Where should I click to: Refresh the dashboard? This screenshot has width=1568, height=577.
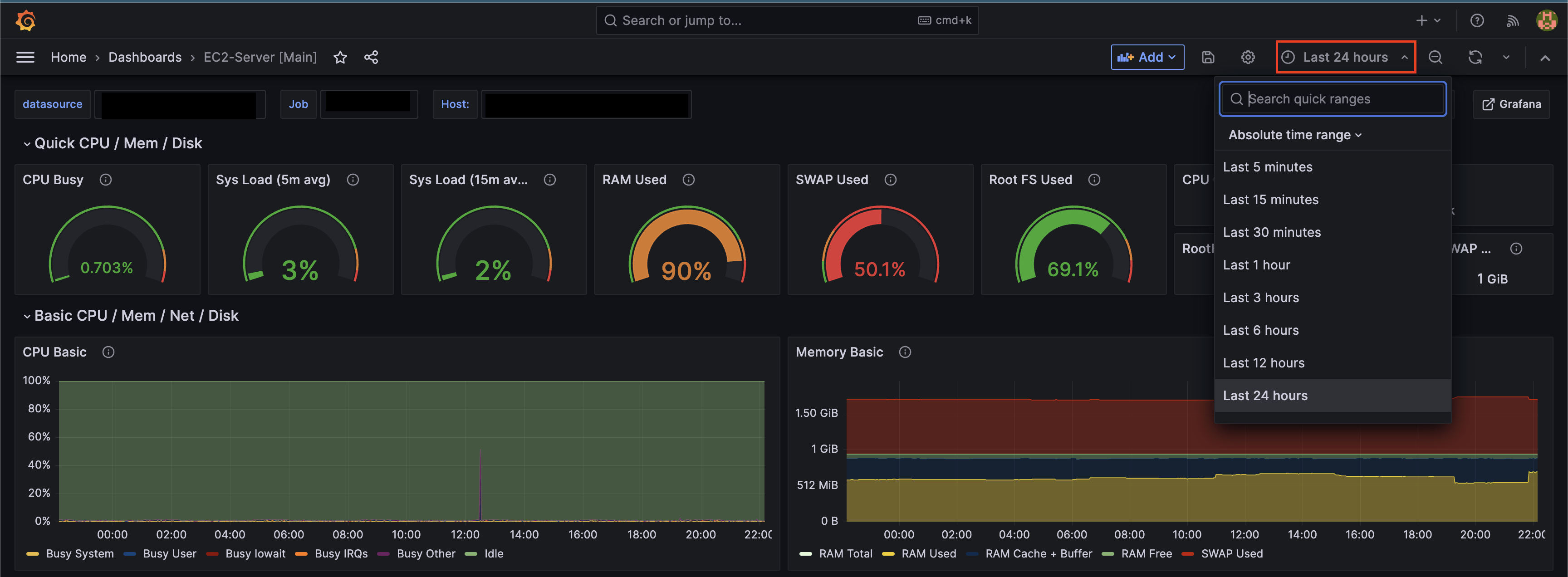click(1475, 57)
